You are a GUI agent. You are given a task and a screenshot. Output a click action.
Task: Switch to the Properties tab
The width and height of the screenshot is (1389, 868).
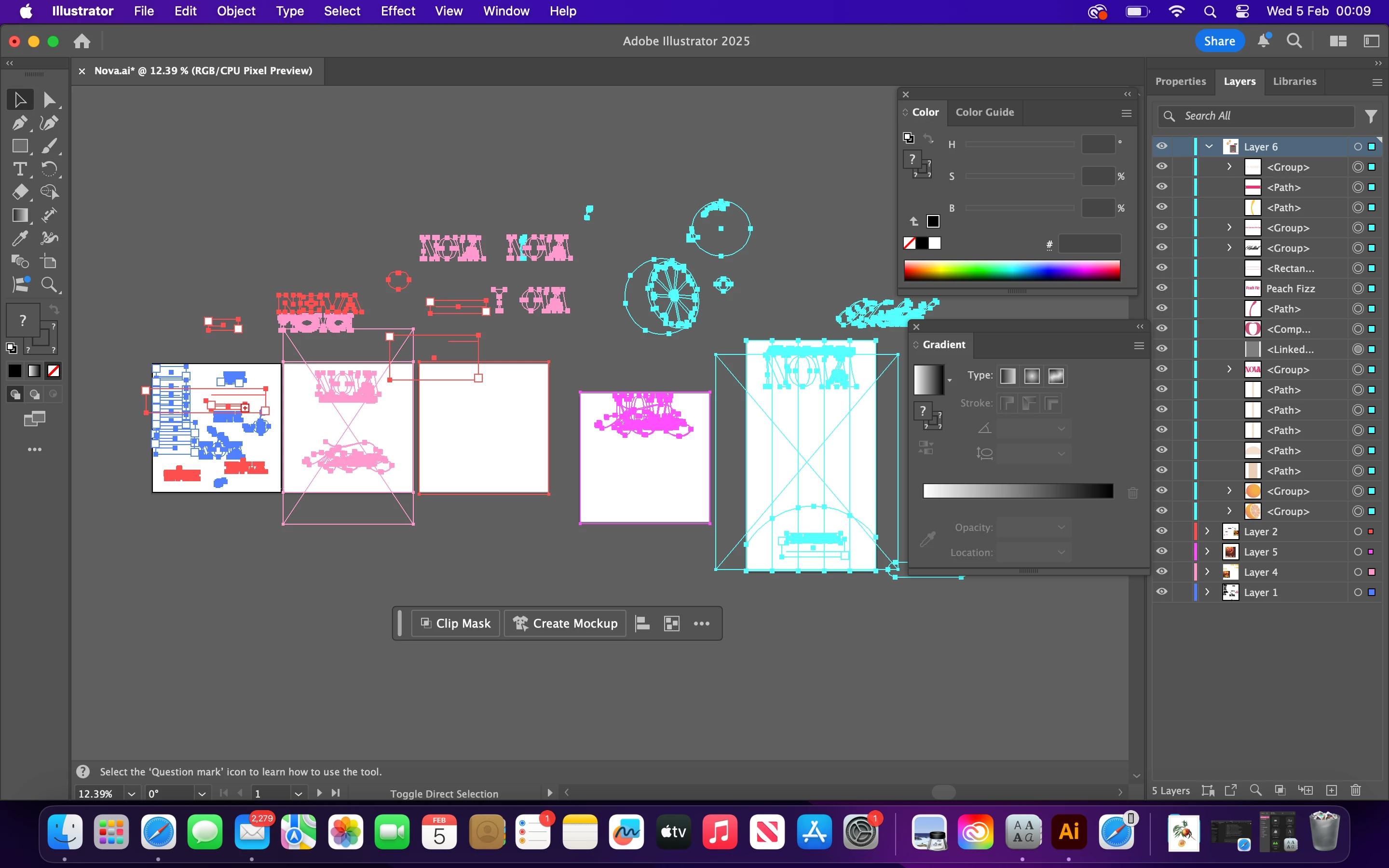[1180, 81]
